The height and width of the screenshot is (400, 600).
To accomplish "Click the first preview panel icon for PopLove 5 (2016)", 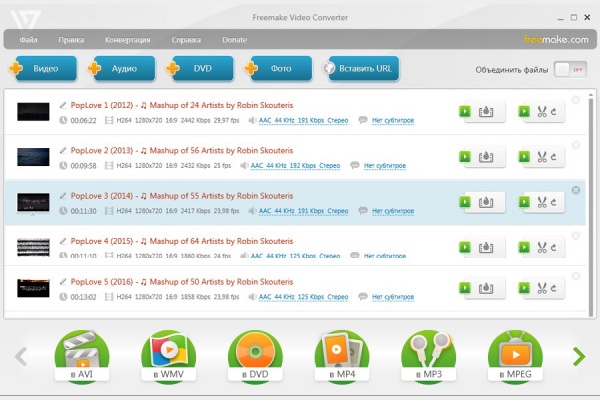I will [486, 288].
